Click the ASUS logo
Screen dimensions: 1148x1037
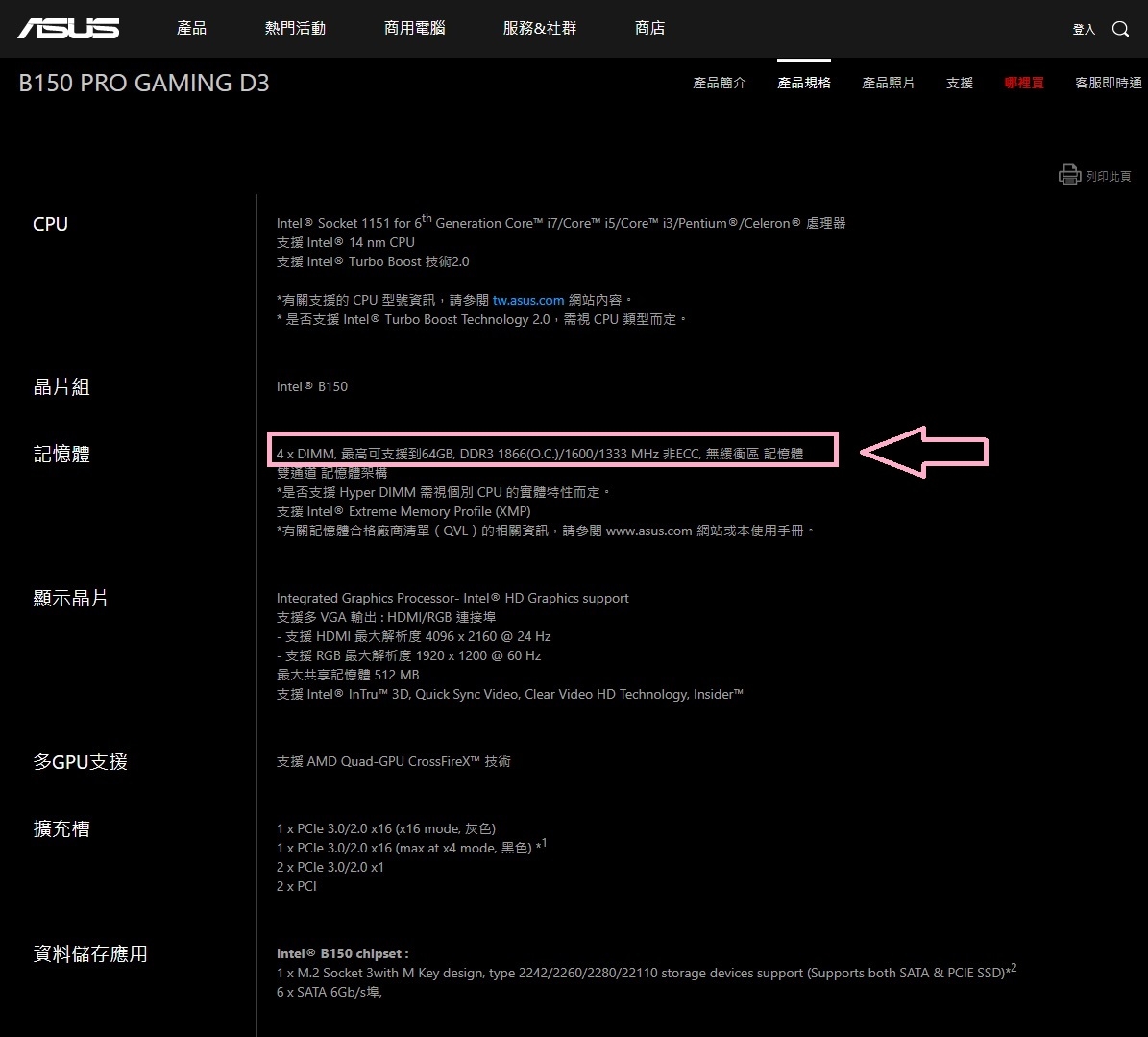click(69, 29)
